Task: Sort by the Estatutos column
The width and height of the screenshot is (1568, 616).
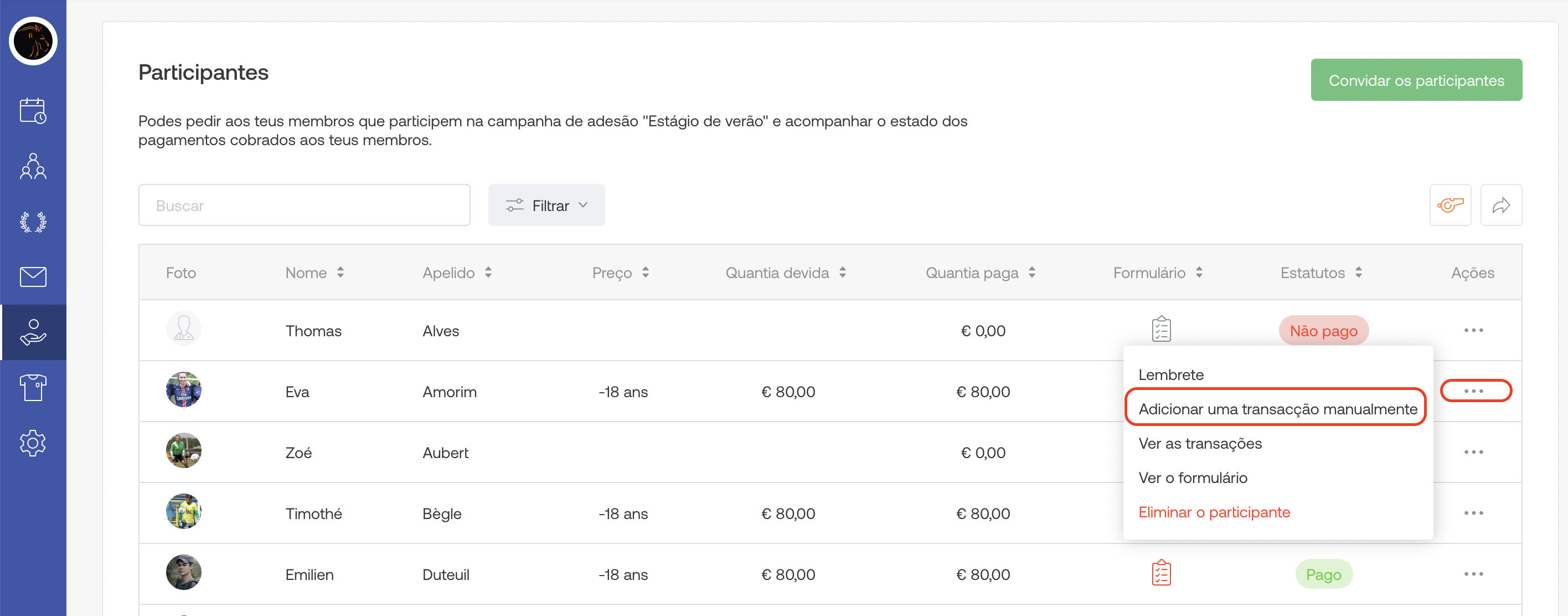Action: (x=1321, y=273)
